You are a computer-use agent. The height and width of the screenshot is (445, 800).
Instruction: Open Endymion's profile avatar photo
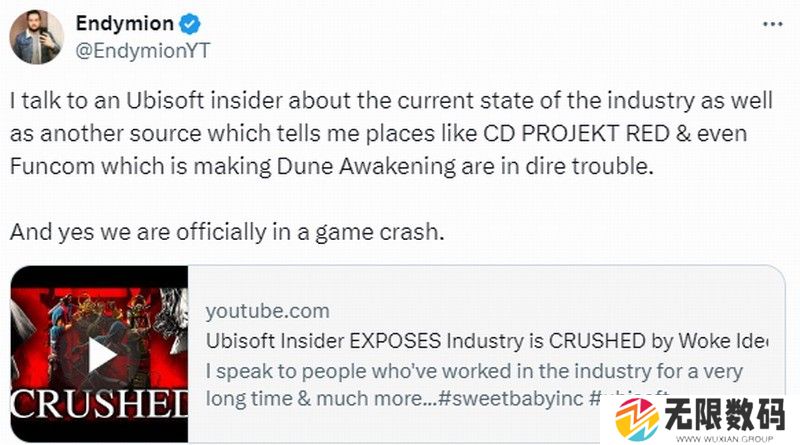click(x=37, y=35)
